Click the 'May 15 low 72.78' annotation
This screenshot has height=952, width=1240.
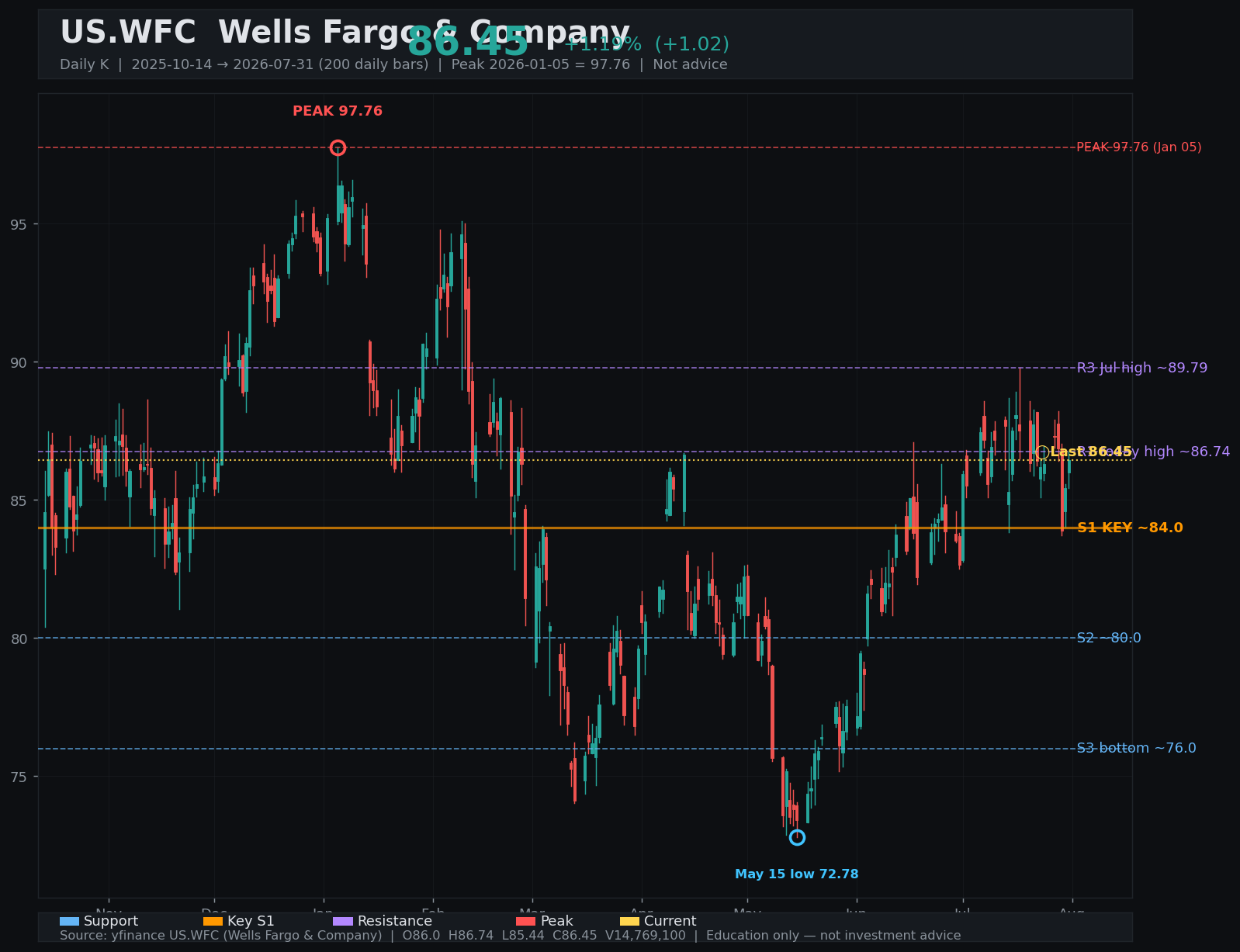click(797, 874)
